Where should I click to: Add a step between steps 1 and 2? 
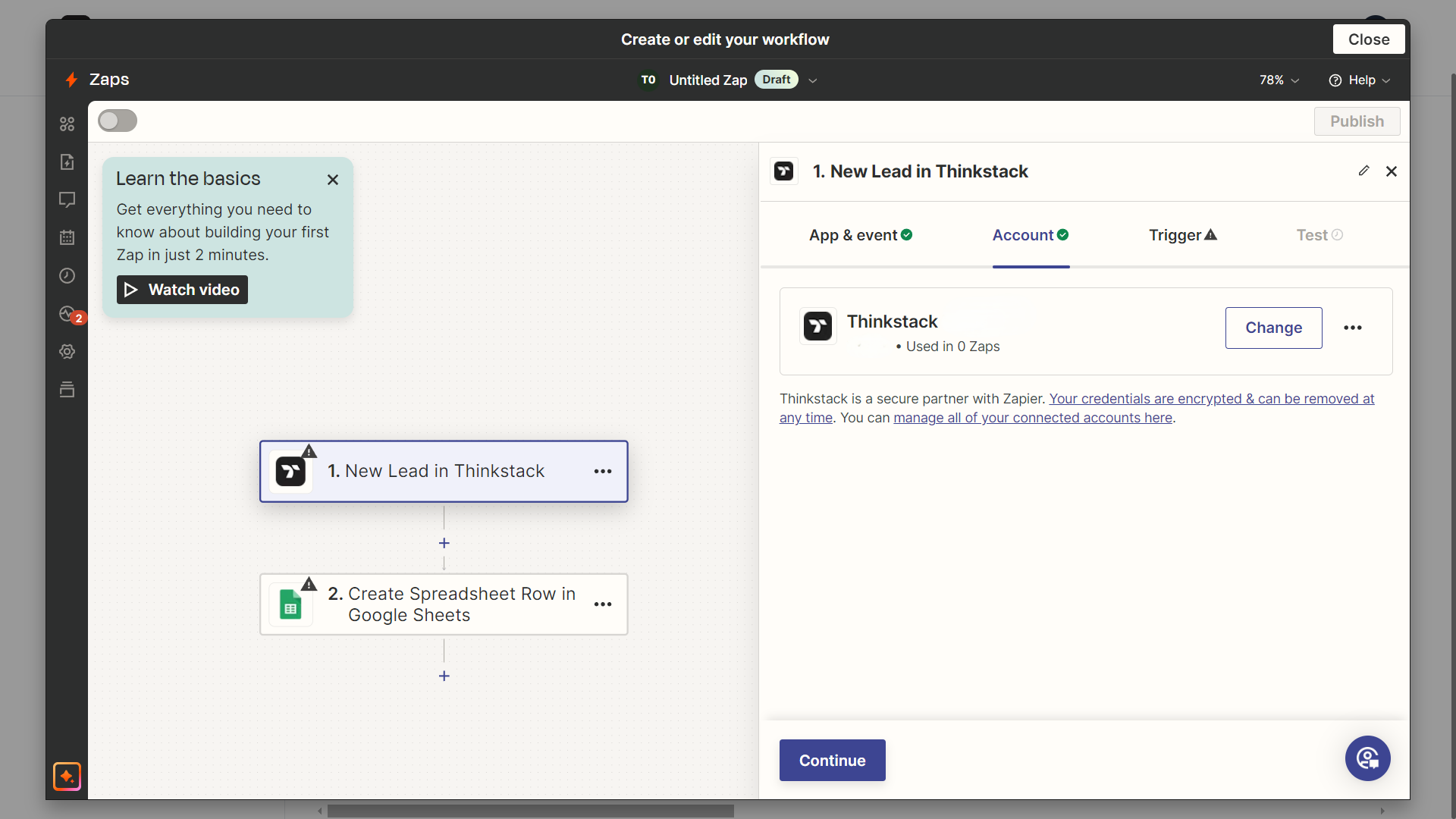click(444, 543)
